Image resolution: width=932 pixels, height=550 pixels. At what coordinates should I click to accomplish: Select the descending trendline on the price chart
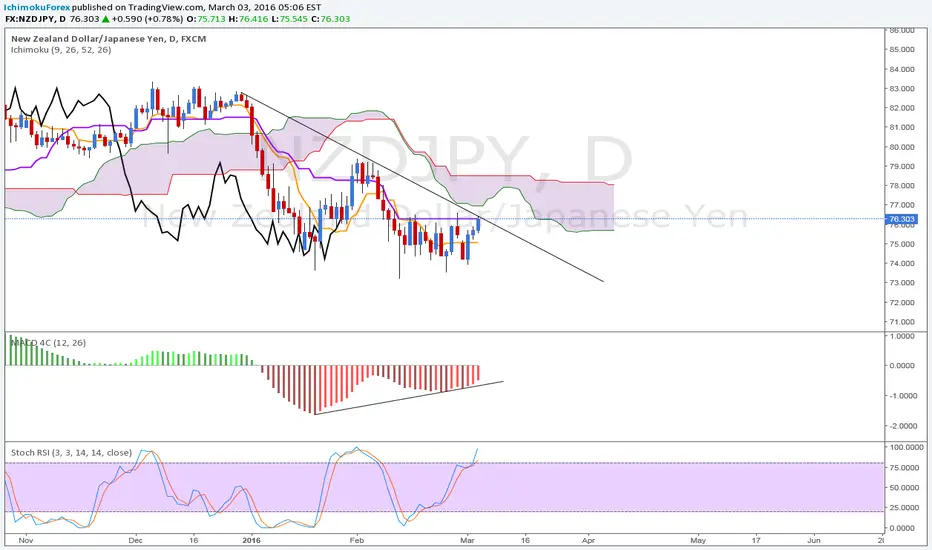pyautogui.click(x=422, y=187)
